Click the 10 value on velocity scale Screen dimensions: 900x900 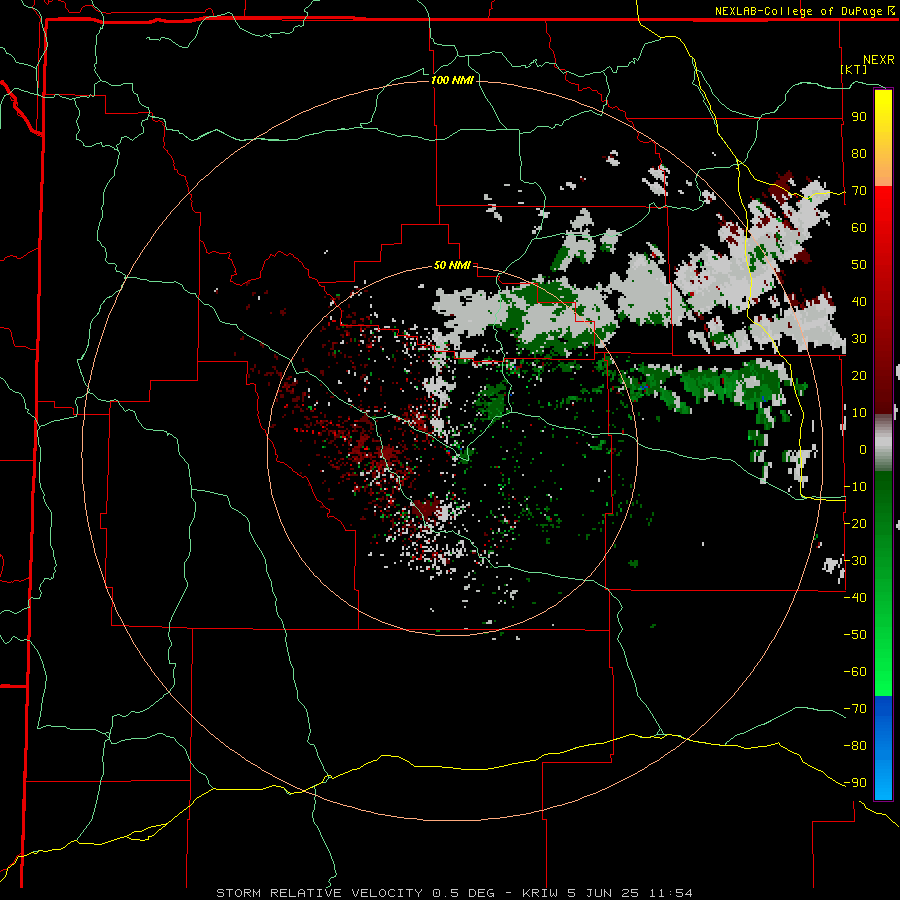point(859,413)
